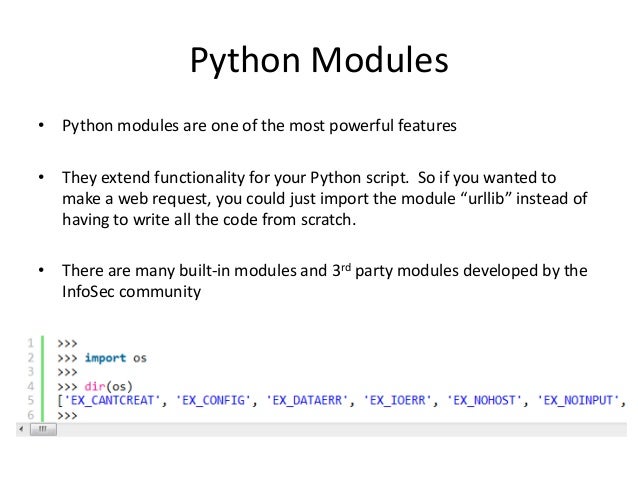The width and height of the screenshot is (638, 479).
Task: Click line number 4 in code gutter
Action: pos(31,386)
